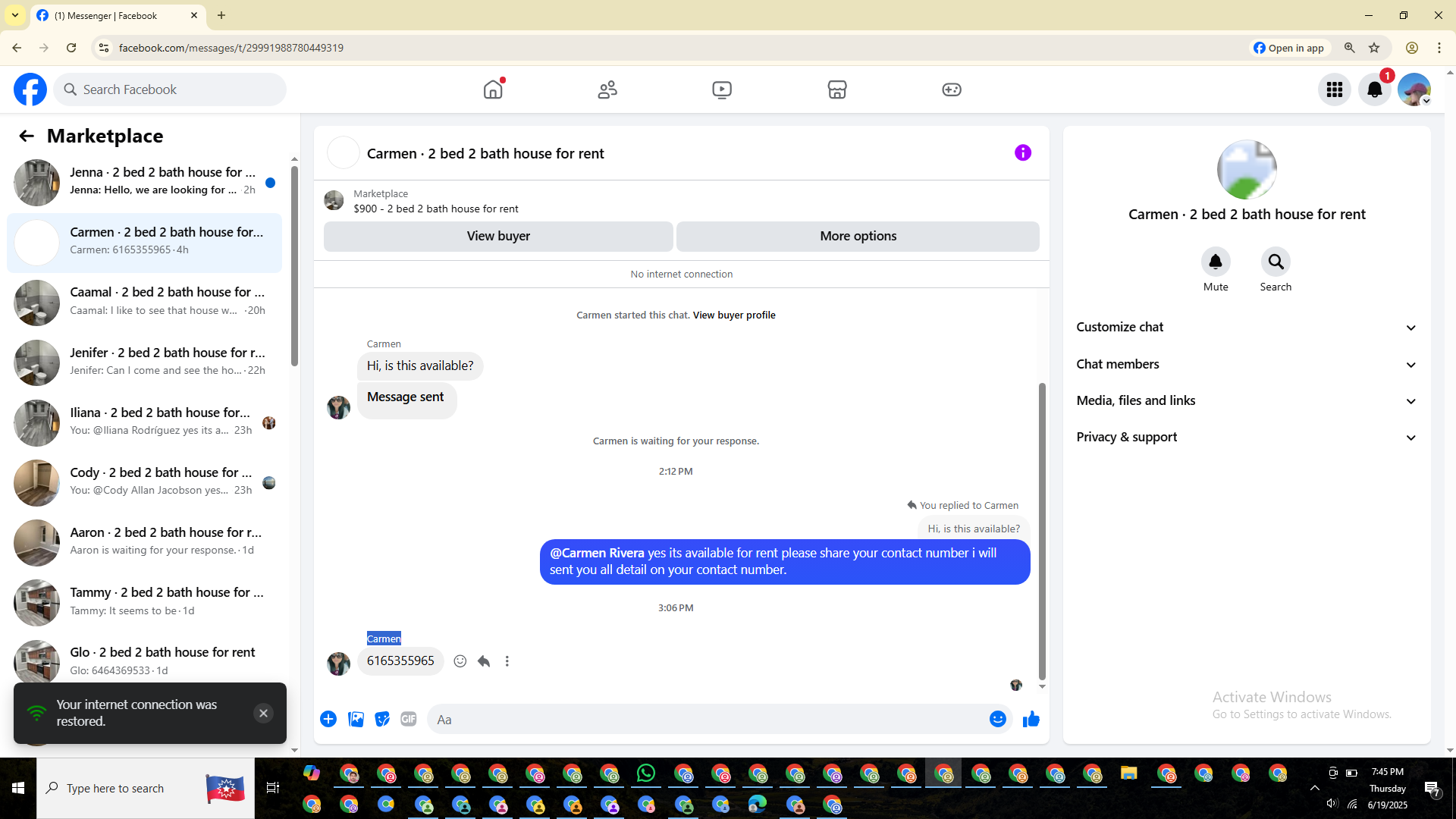
Task: Open File Explorer from the taskbar
Action: [x=1129, y=773]
